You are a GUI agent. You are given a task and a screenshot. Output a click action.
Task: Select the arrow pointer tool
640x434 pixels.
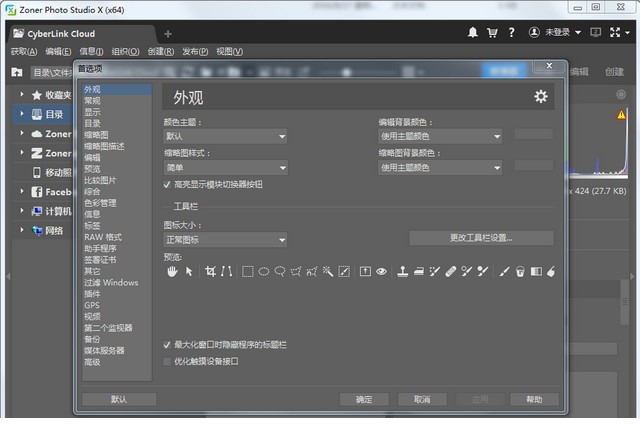click(189, 272)
